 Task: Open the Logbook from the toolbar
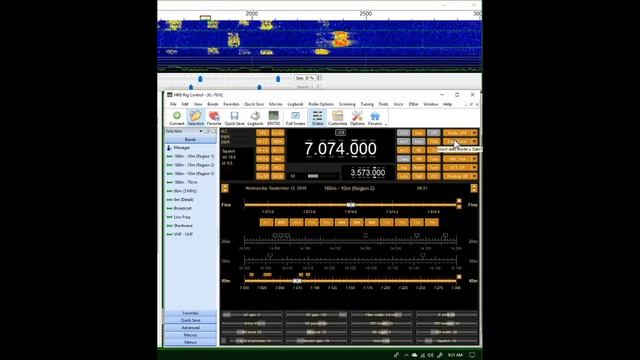[255, 118]
